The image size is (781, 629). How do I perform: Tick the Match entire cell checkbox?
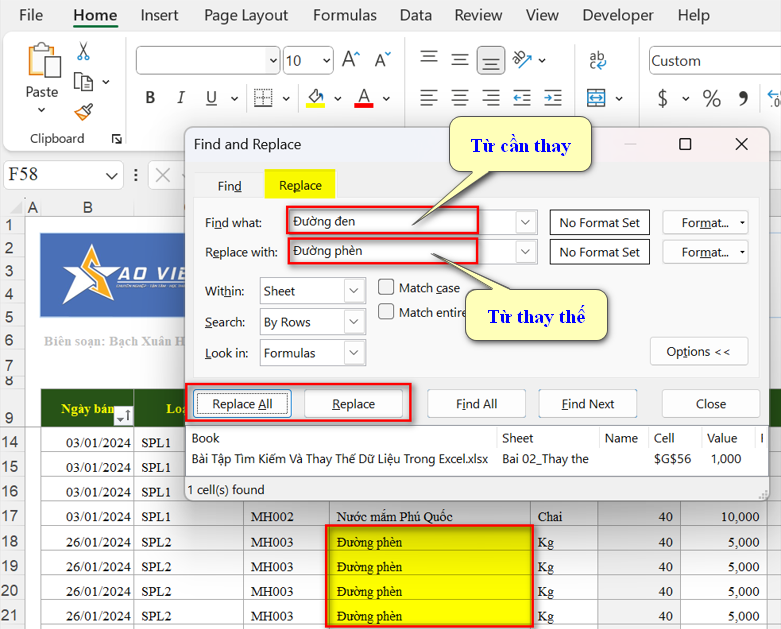click(x=386, y=312)
